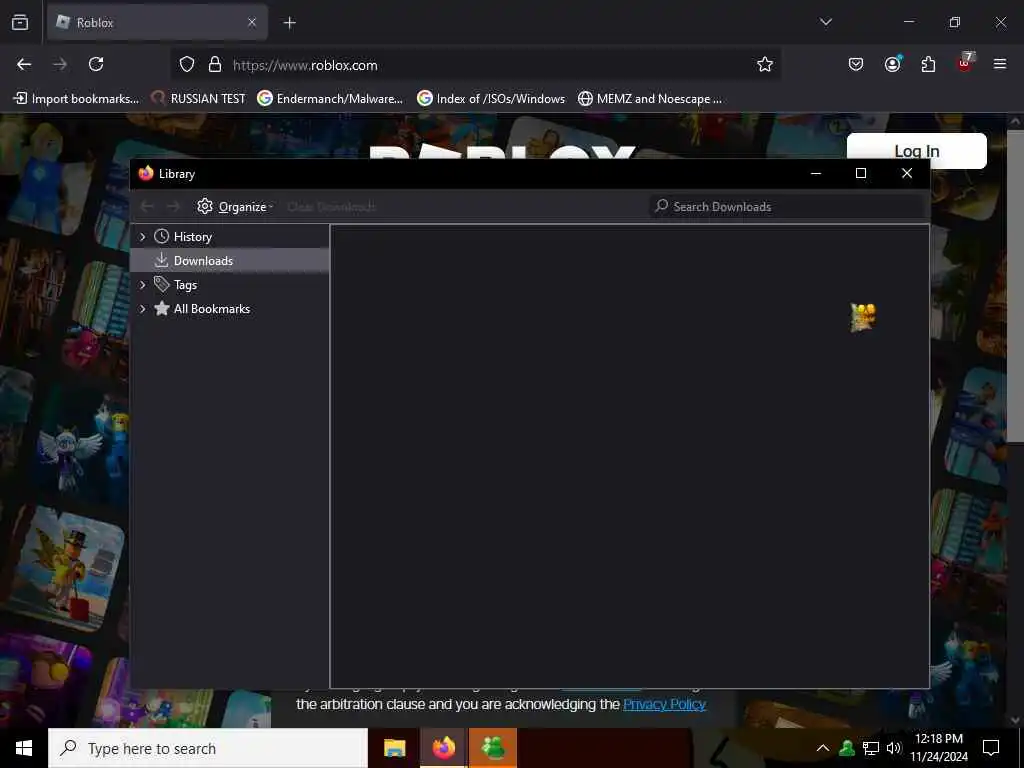The width and height of the screenshot is (1024, 768).
Task: Show hidden system tray icons
Action: (823, 748)
